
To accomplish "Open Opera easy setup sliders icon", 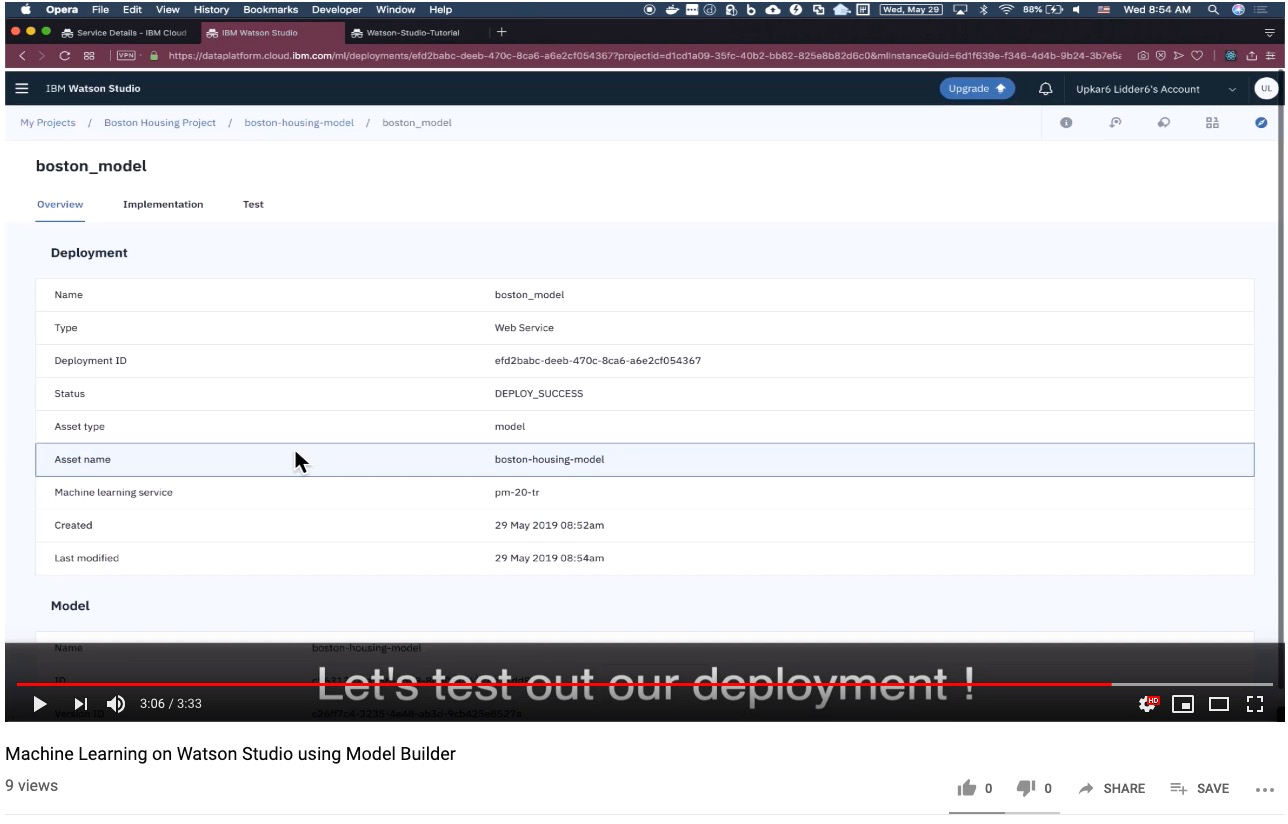I will [x=1270, y=56].
